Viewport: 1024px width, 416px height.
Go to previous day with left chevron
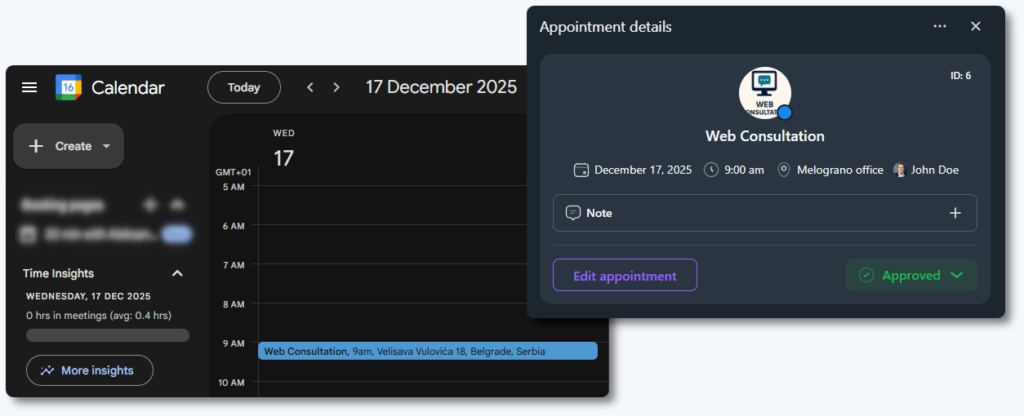pos(310,87)
